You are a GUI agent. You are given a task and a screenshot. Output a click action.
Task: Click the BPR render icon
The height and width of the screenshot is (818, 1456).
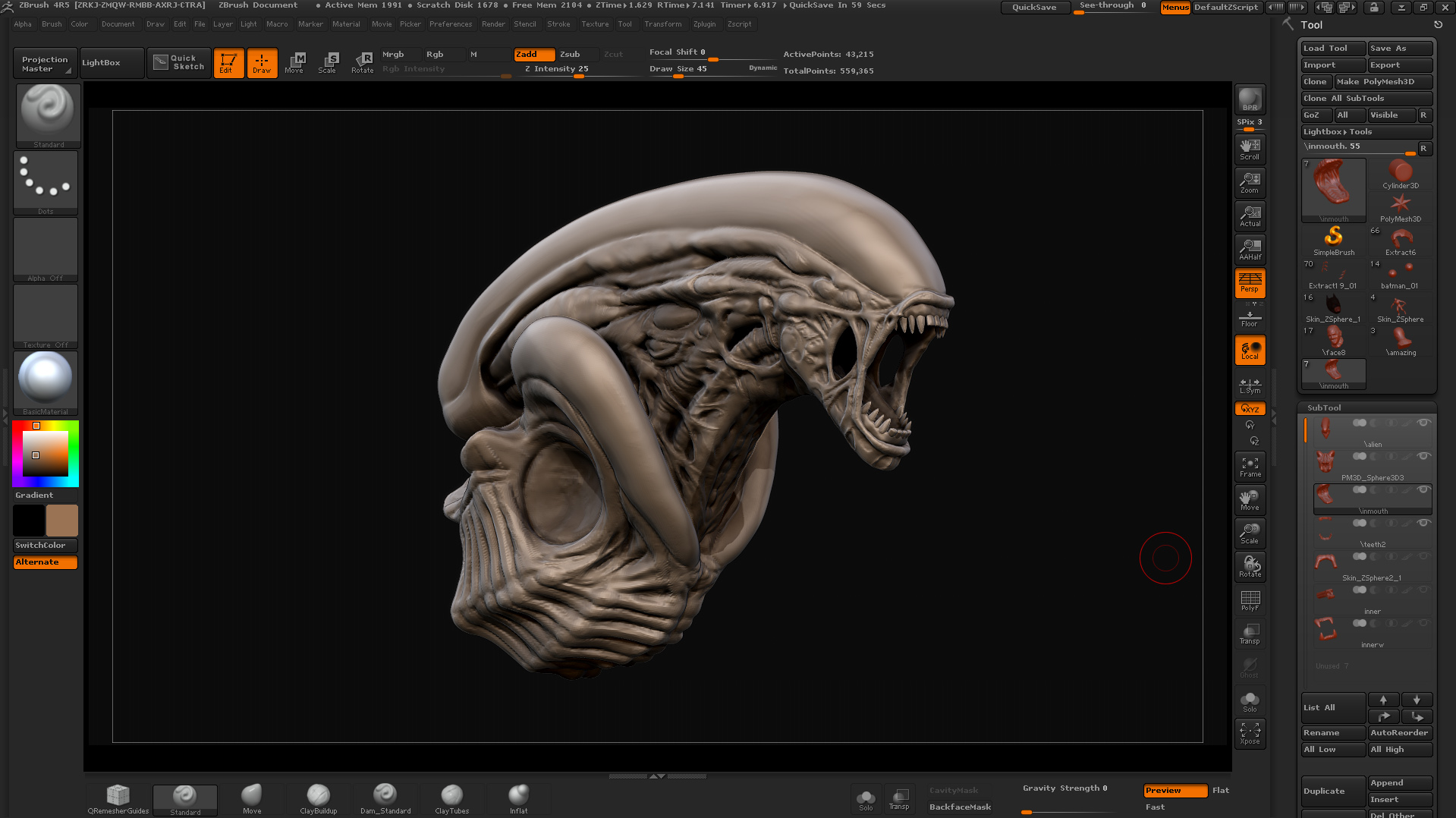[1250, 99]
